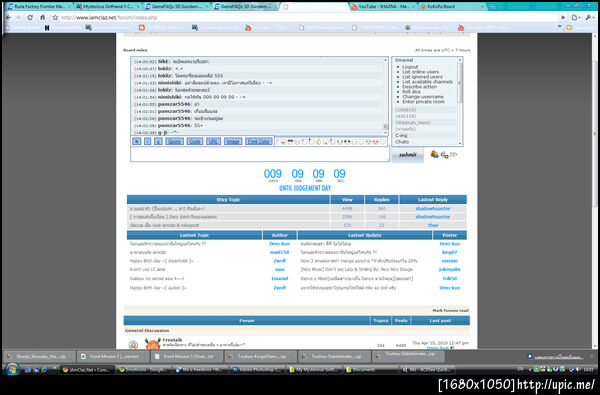Open Front Mission 5 torrent download item
The width and height of the screenshot is (600, 395).
(112, 356)
